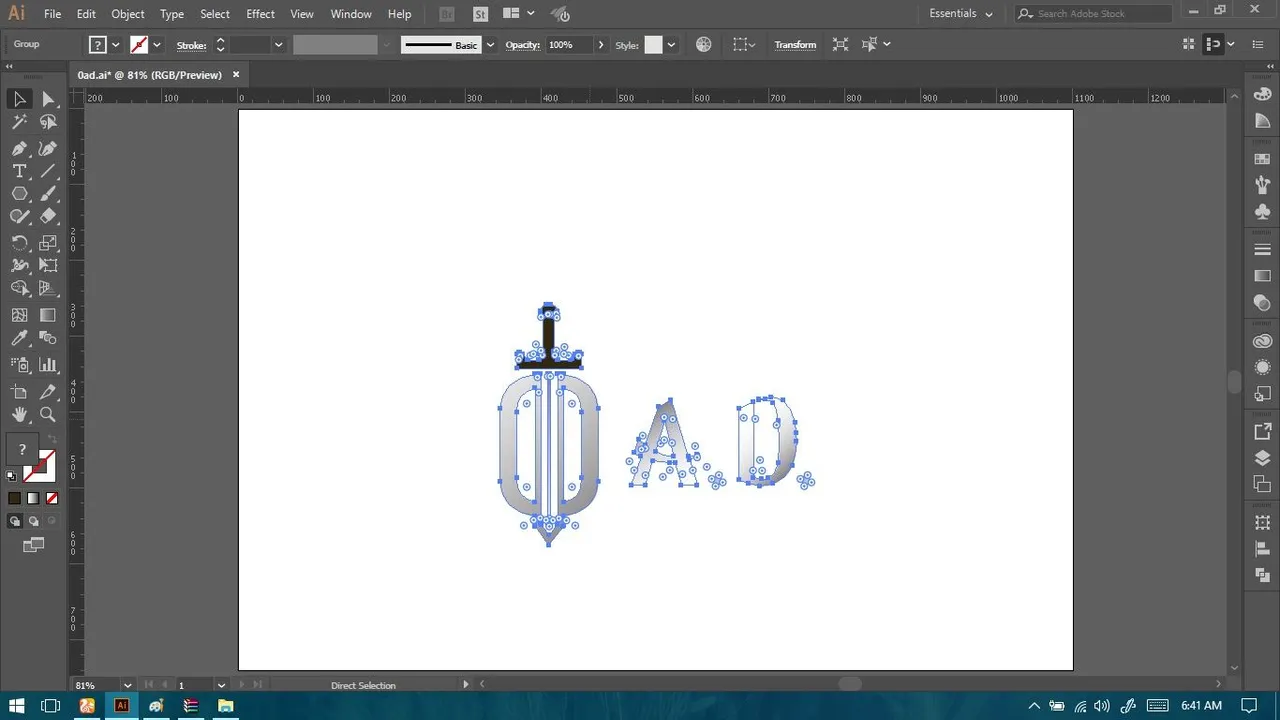Viewport: 1280px width, 720px height.
Task: Open the Object menu
Action: point(128,14)
